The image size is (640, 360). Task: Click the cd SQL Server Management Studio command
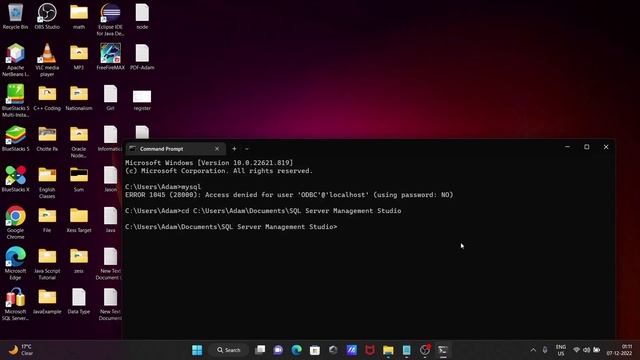tap(263, 211)
